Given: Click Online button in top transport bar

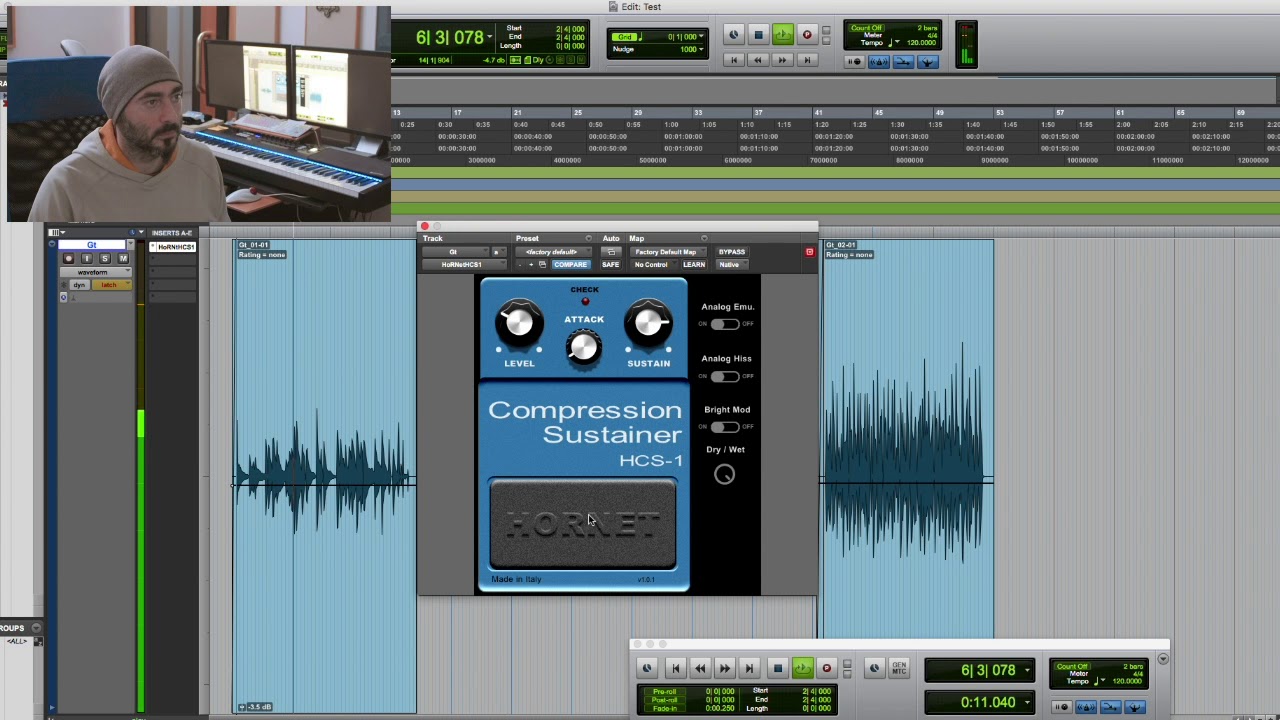Looking at the screenshot, I should click(733, 35).
